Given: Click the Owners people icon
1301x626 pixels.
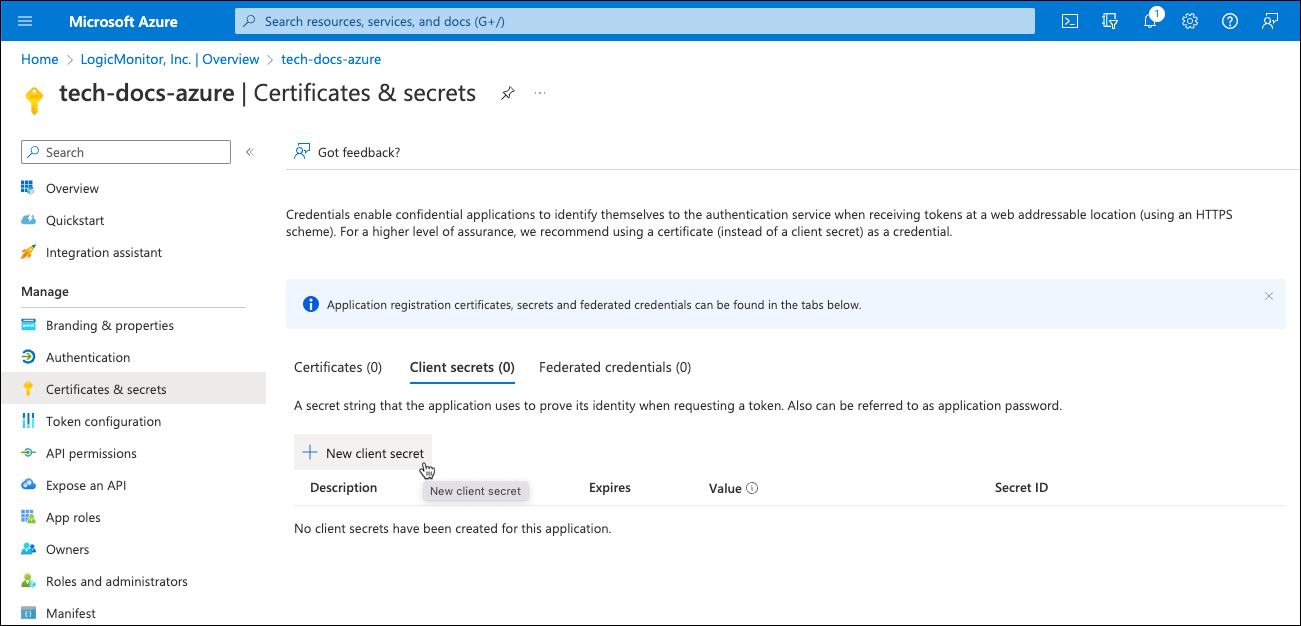Looking at the screenshot, I should pyautogui.click(x=28, y=549).
